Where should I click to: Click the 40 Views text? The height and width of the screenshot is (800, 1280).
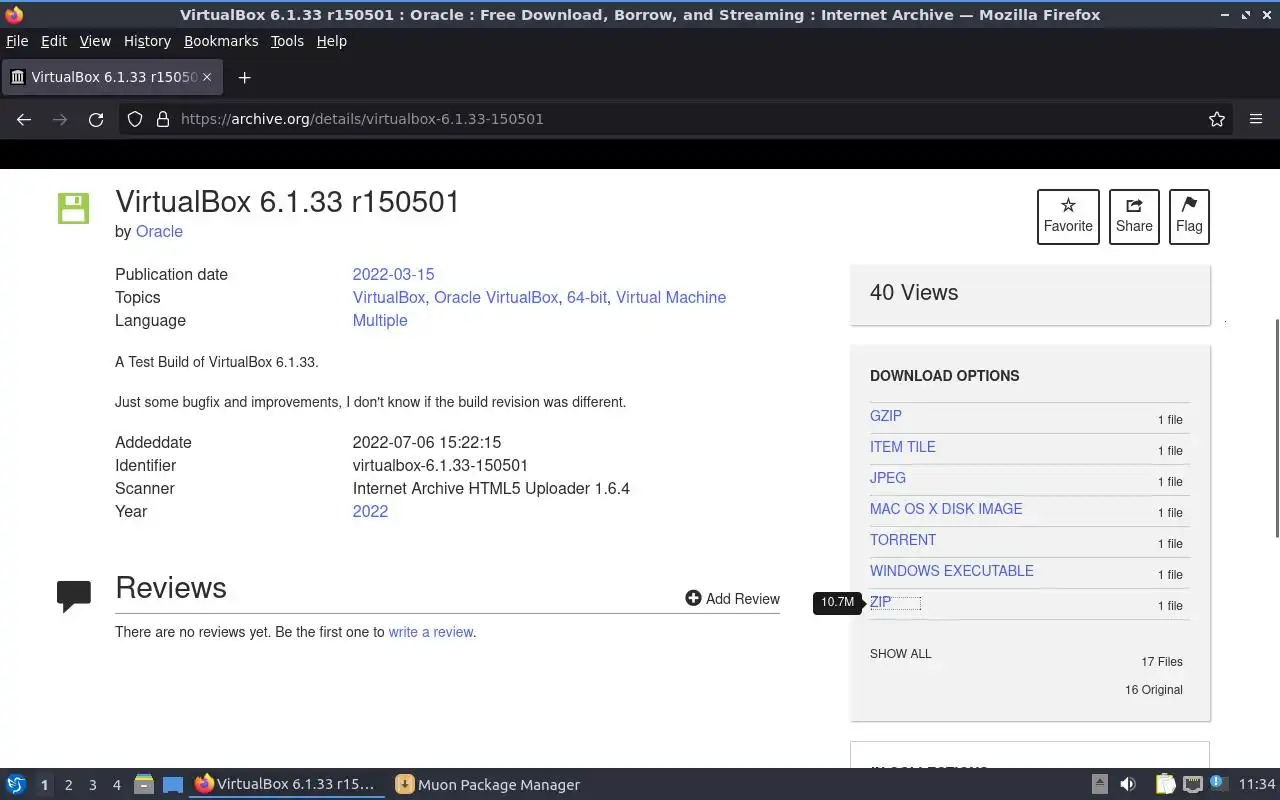tap(914, 292)
